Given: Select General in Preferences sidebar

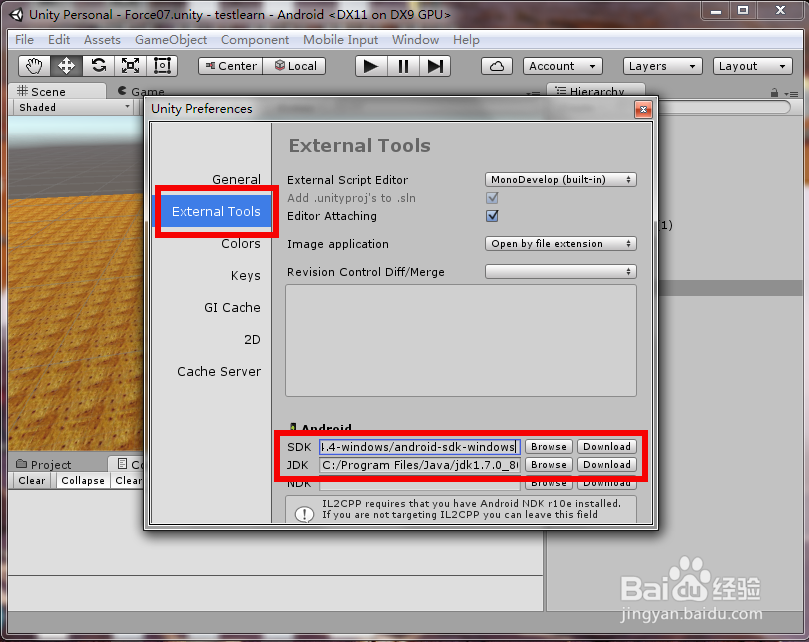Looking at the screenshot, I should 236,179.
